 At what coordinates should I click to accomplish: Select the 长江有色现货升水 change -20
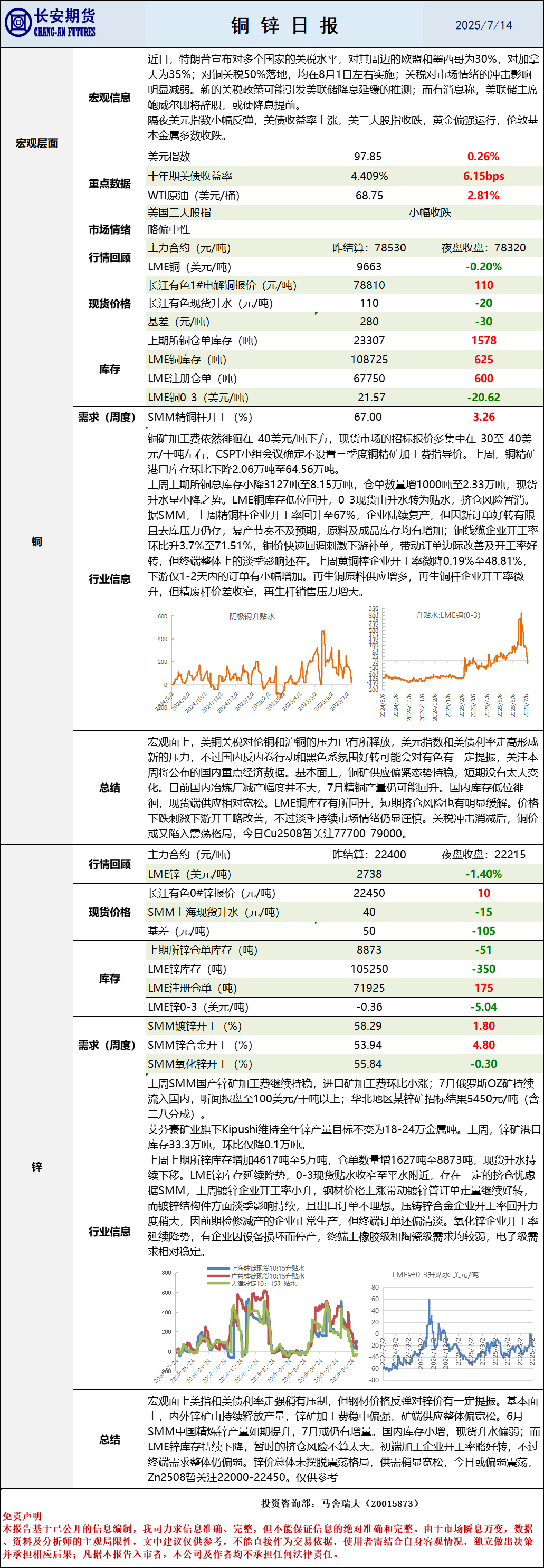484,303
